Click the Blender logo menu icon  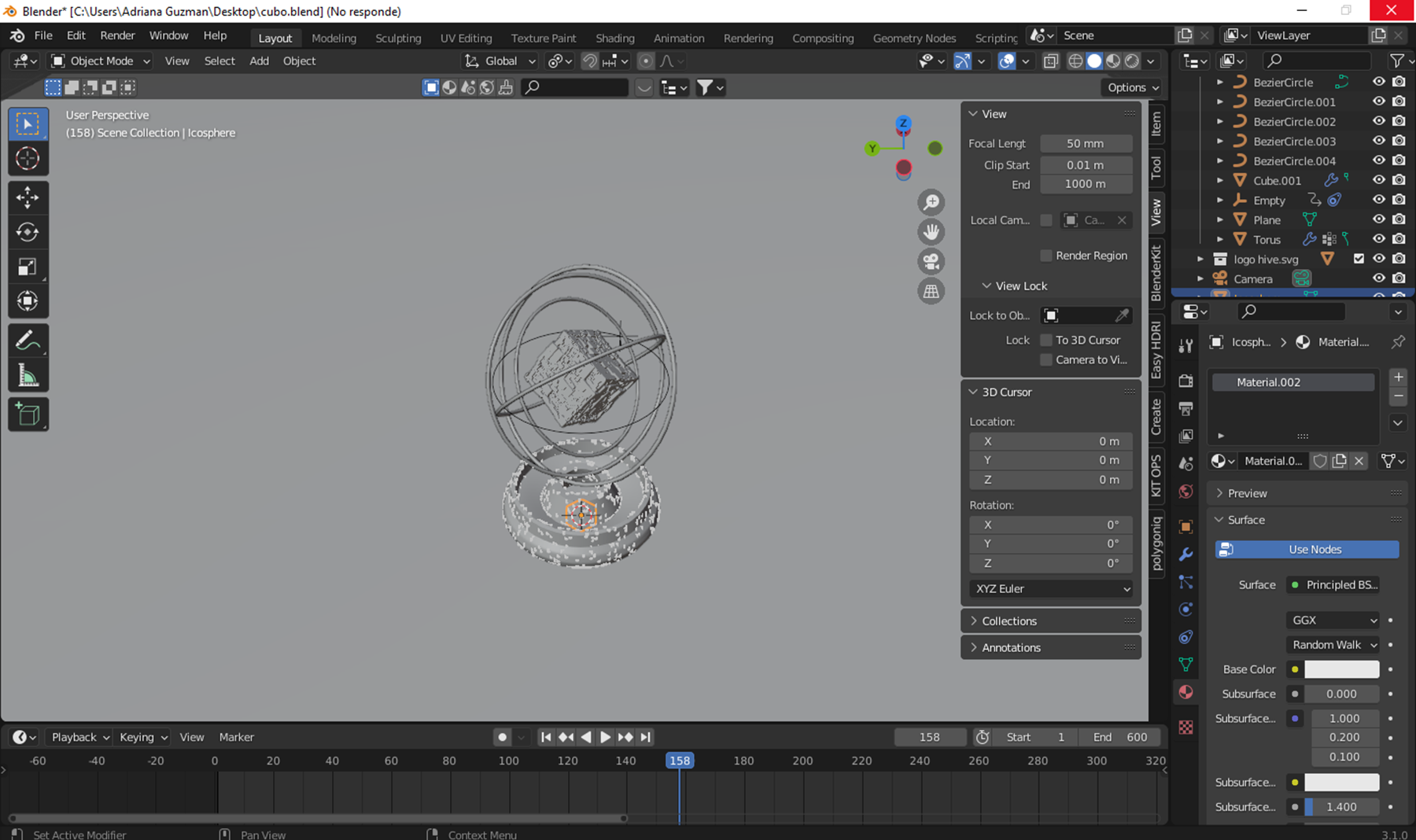coord(17,35)
